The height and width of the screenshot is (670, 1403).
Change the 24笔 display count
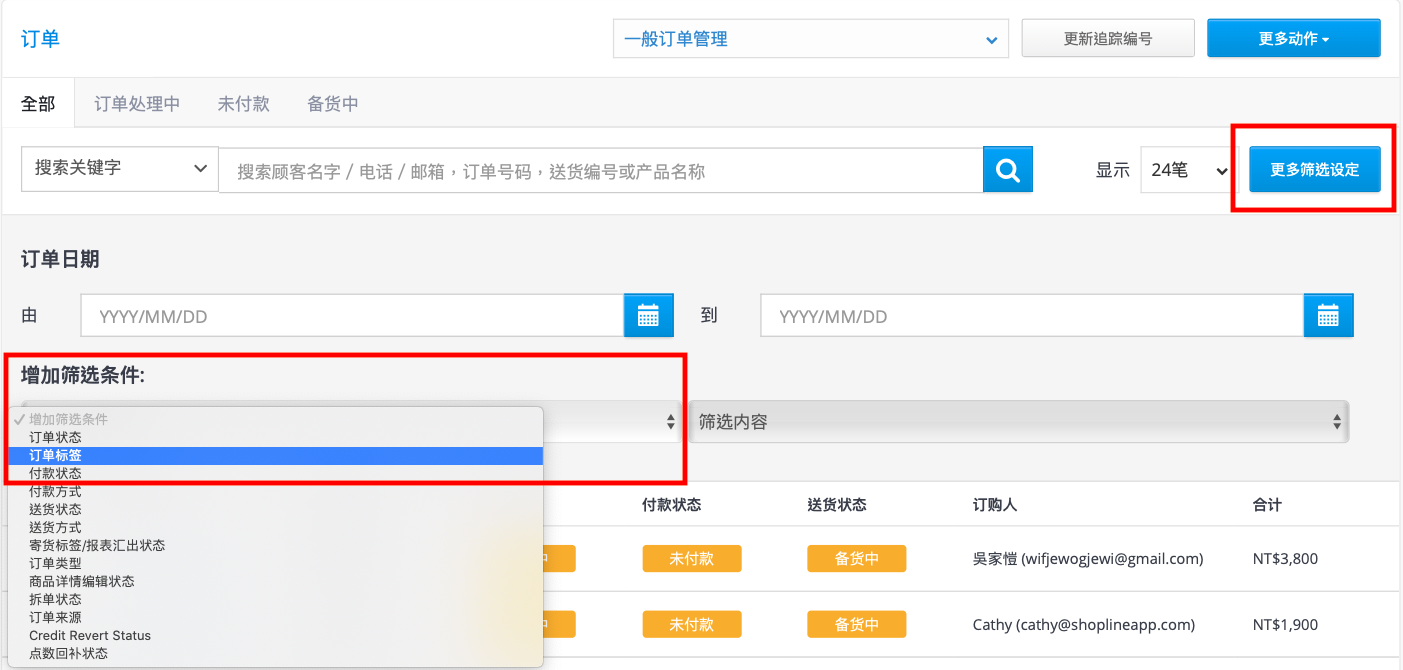pos(1189,170)
